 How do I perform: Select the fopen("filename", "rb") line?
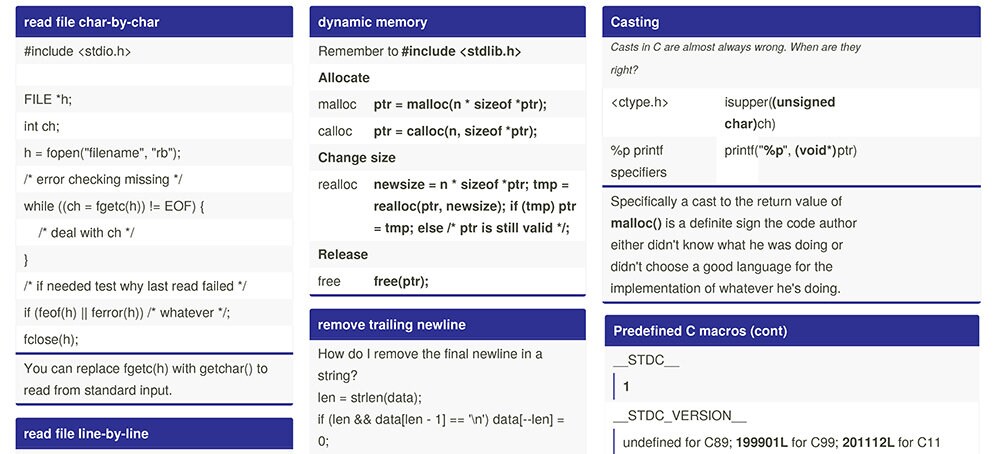(x=103, y=153)
